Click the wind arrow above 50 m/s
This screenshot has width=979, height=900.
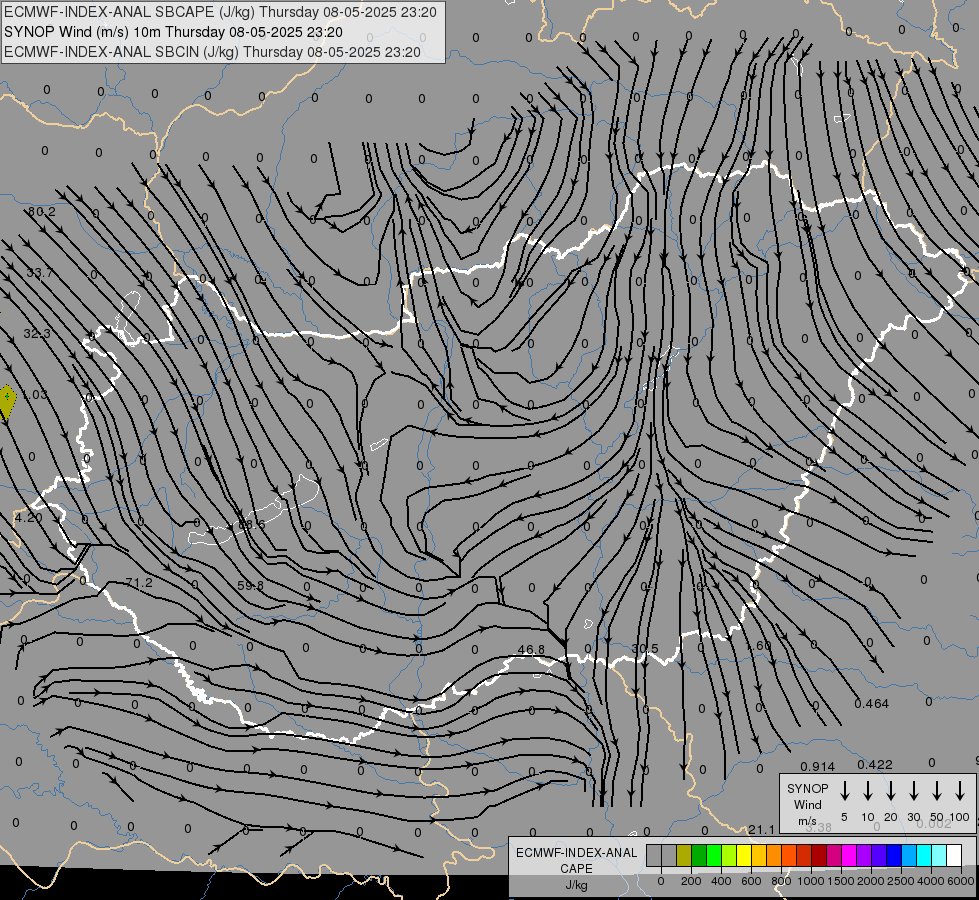(x=937, y=791)
